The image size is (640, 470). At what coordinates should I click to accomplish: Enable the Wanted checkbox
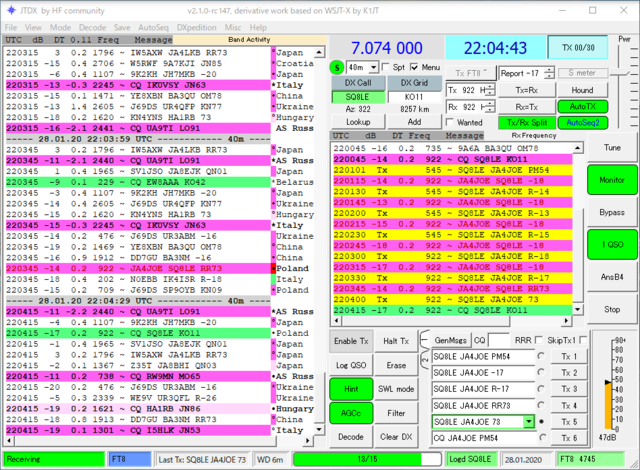450,122
